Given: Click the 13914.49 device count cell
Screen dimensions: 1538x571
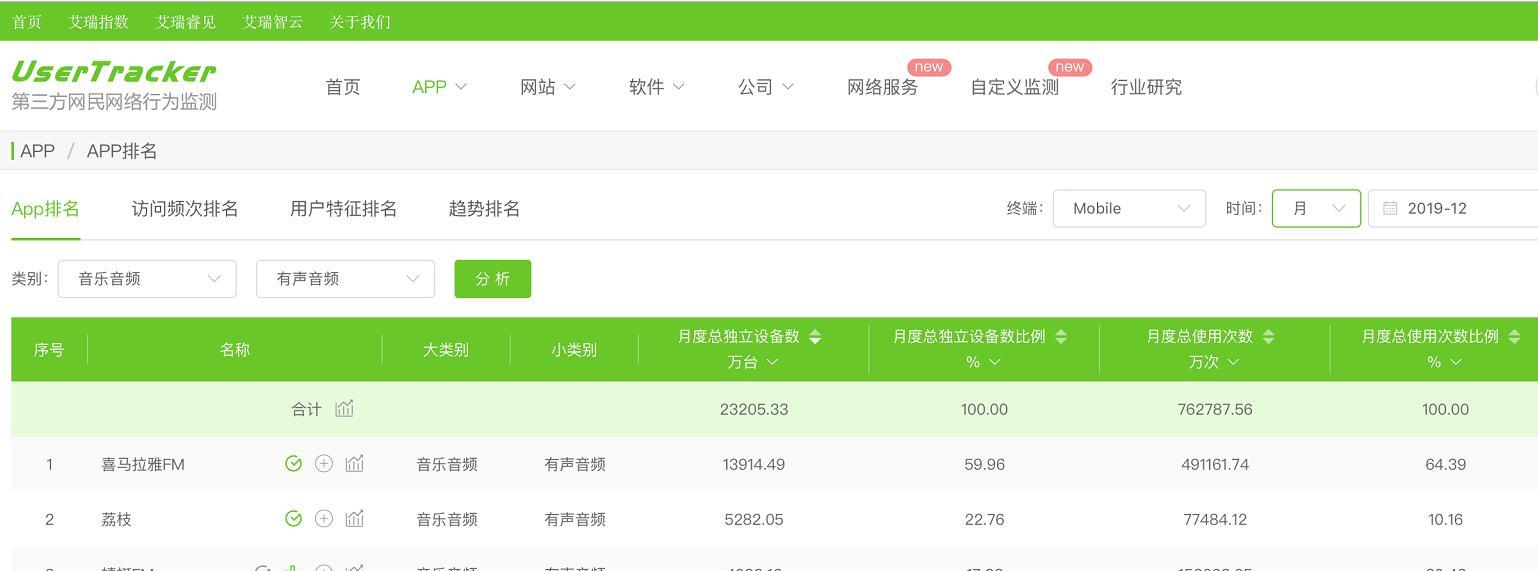Looking at the screenshot, I should 754,464.
